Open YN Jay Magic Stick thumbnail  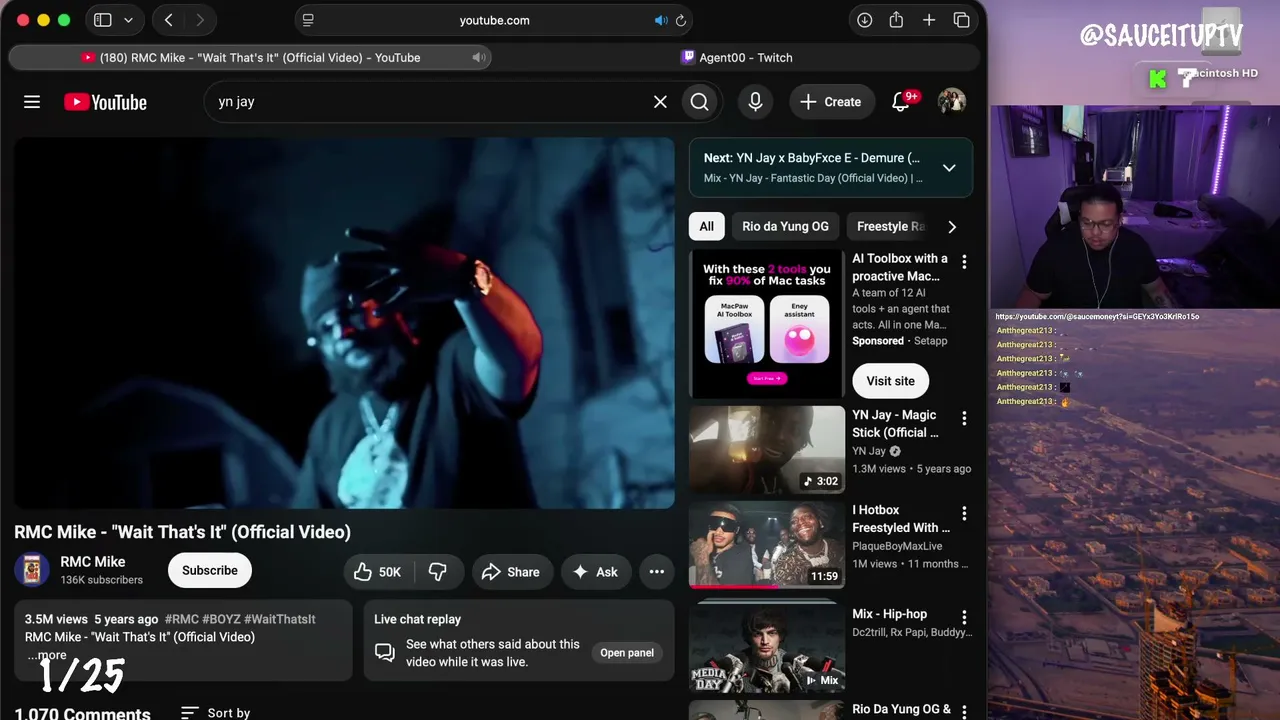(x=767, y=450)
